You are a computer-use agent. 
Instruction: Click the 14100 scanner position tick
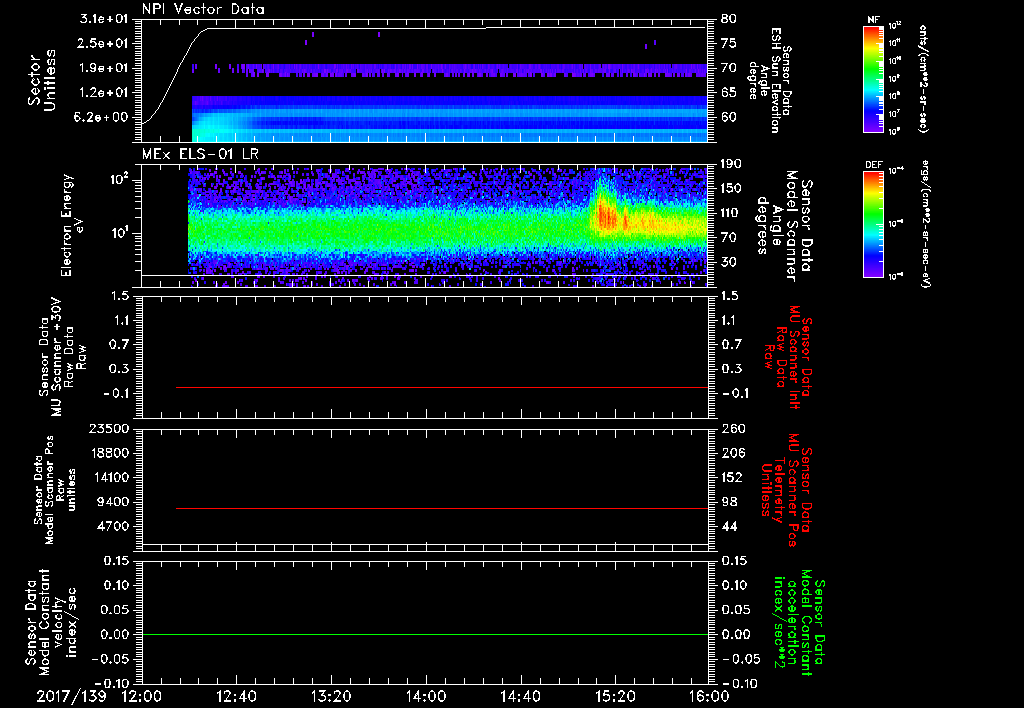point(109,477)
